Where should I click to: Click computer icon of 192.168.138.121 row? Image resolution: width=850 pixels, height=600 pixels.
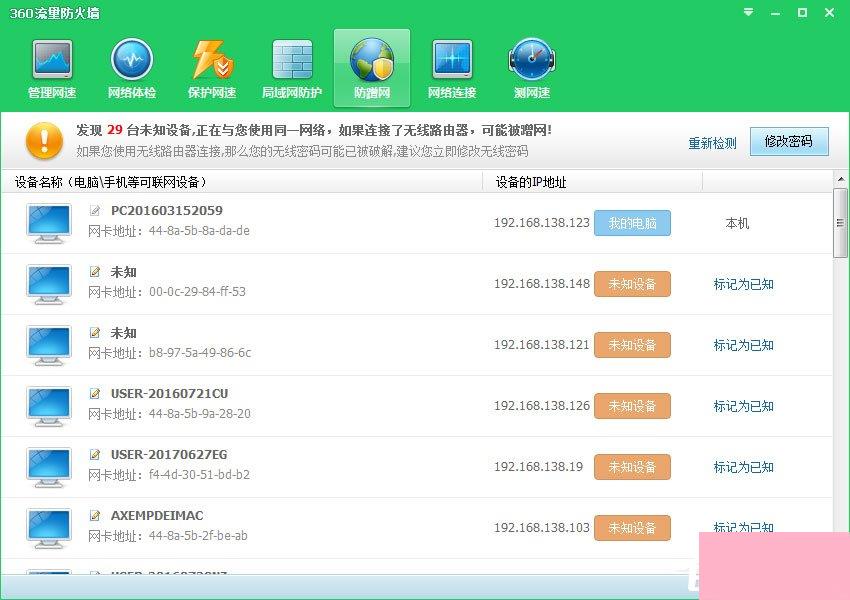[49, 345]
